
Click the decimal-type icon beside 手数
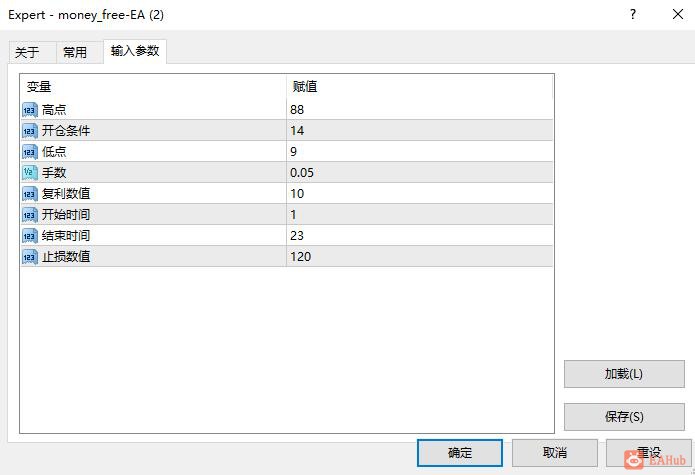pos(30,172)
